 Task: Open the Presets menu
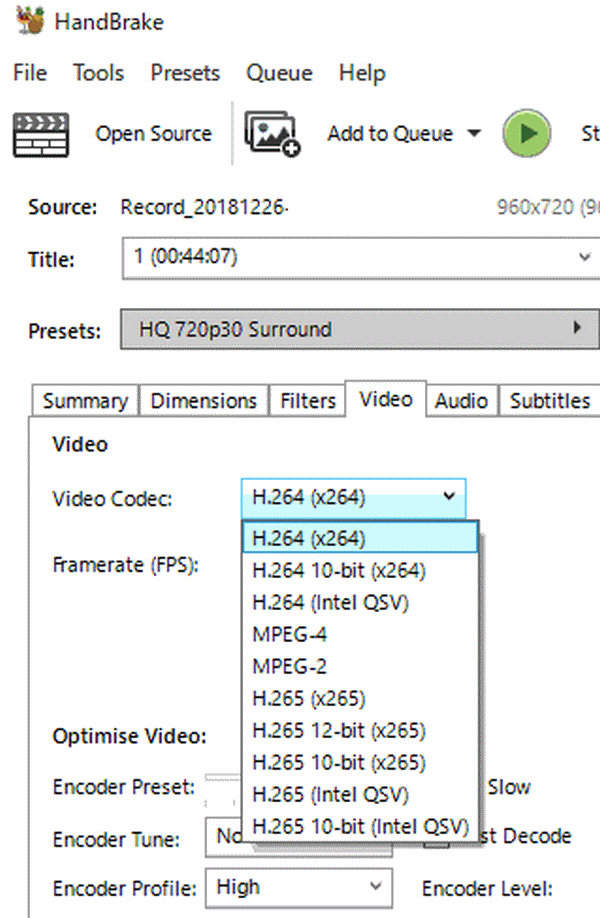tap(185, 73)
